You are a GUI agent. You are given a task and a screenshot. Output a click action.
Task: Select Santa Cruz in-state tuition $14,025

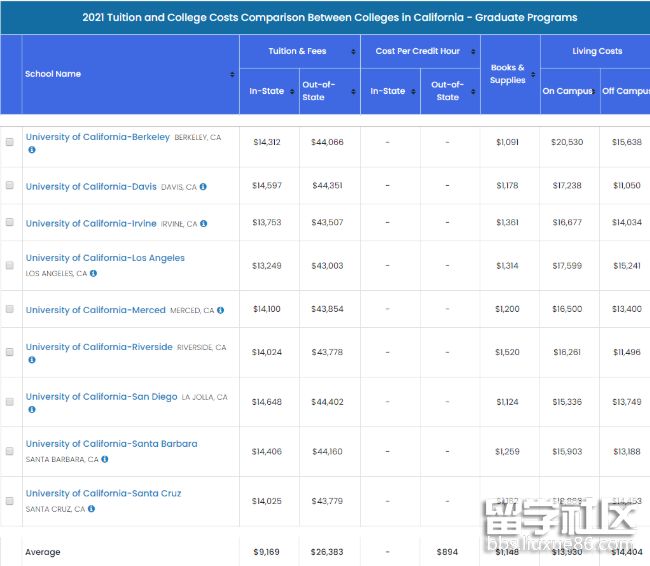[x=267, y=501]
